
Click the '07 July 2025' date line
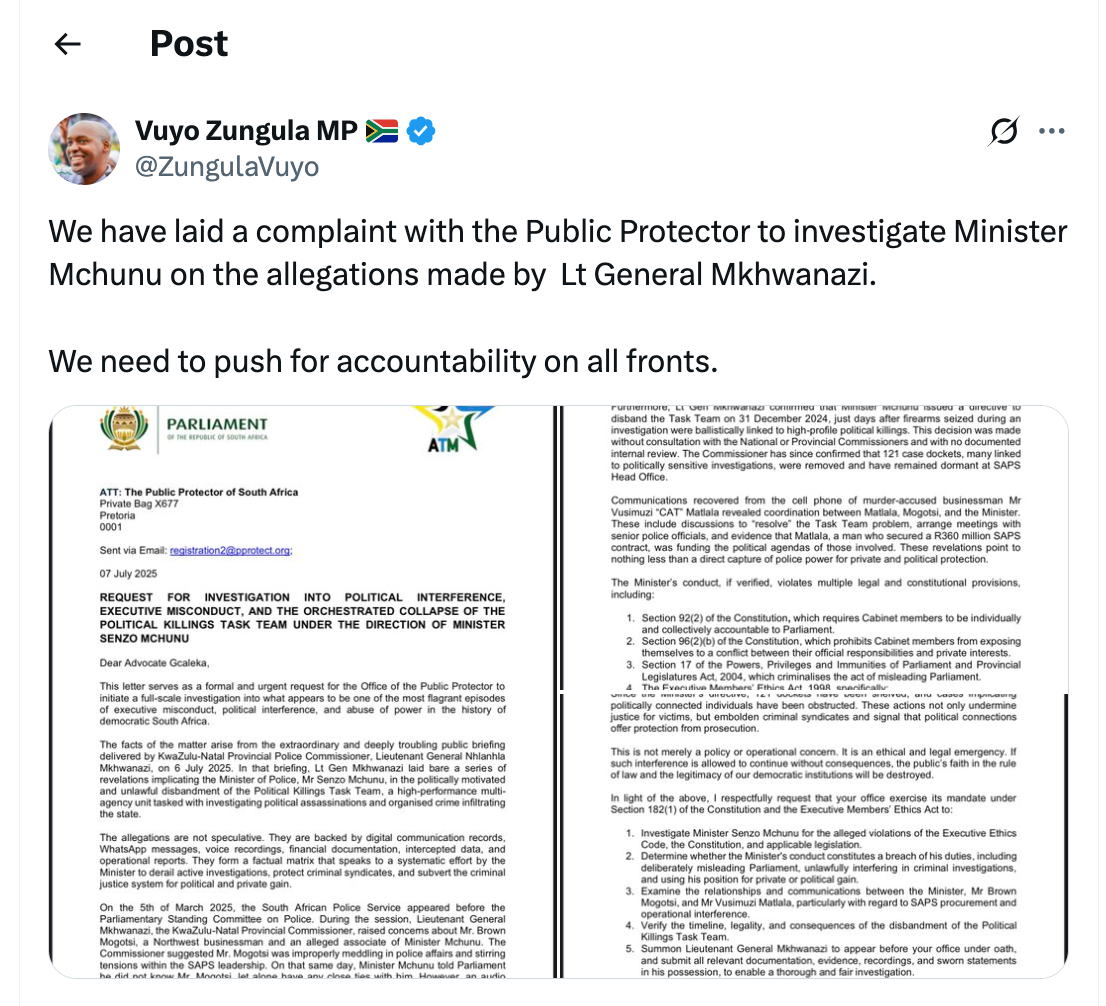coord(128,573)
